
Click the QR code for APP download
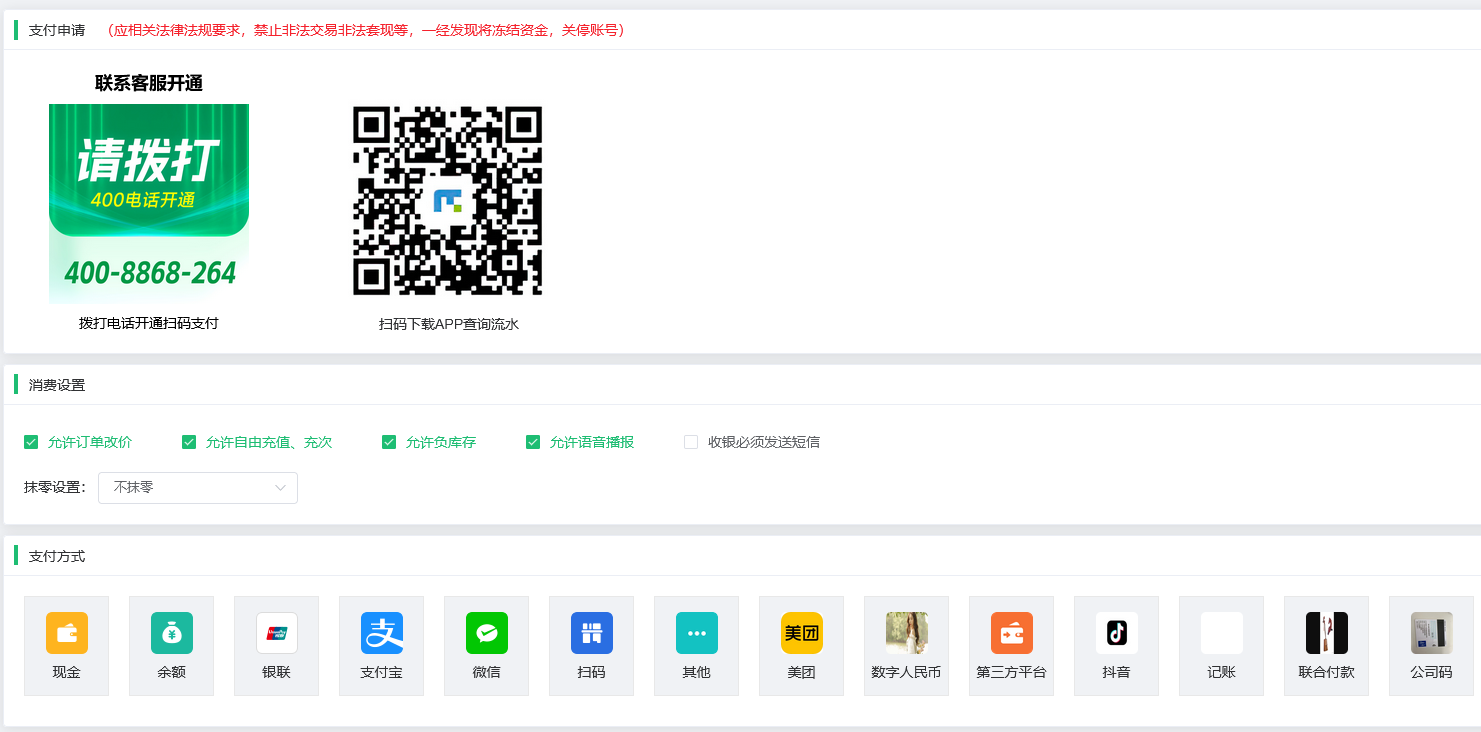[x=448, y=201]
